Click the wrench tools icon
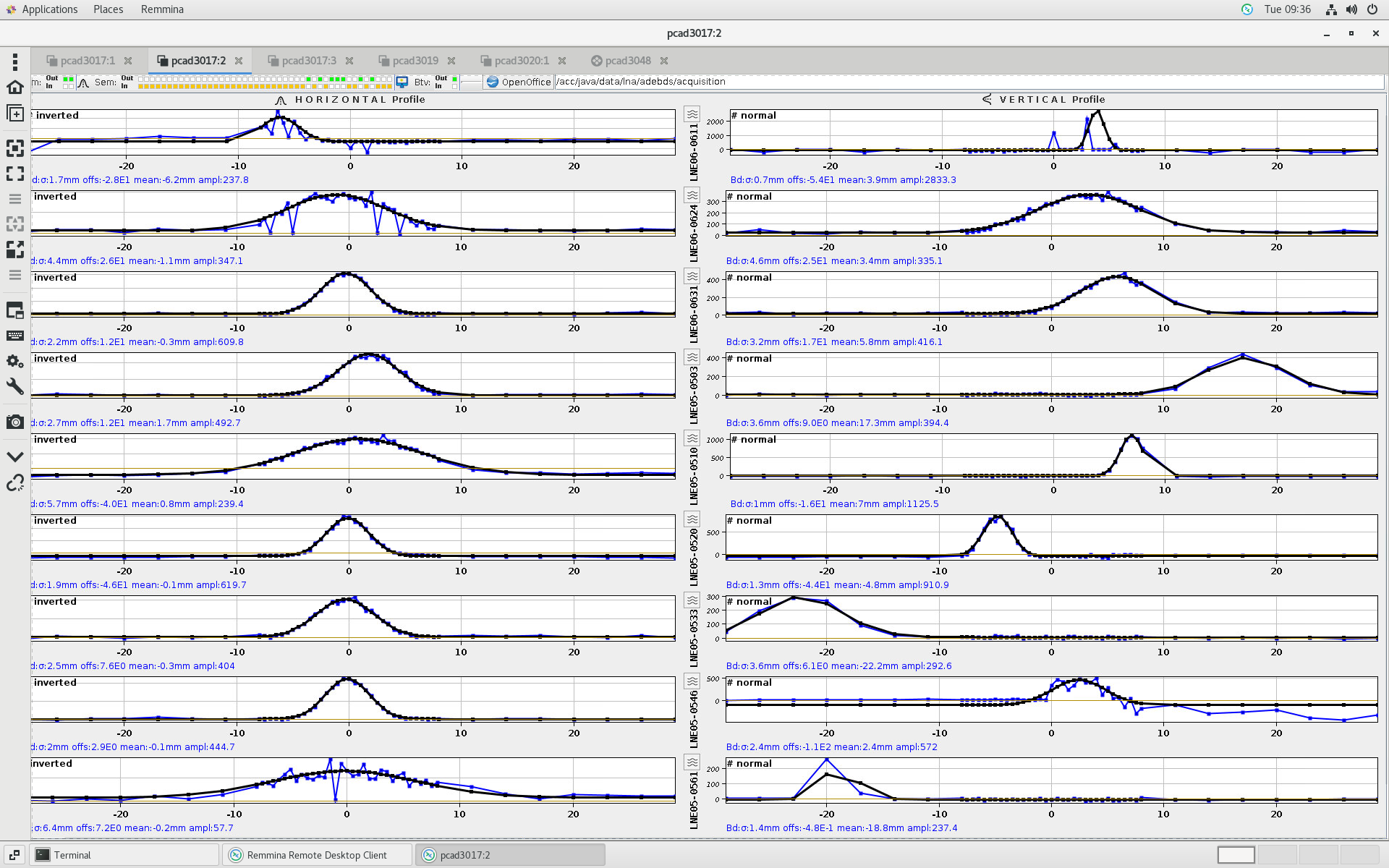Viewport: 1389px width, 868px height. [14, 386]
